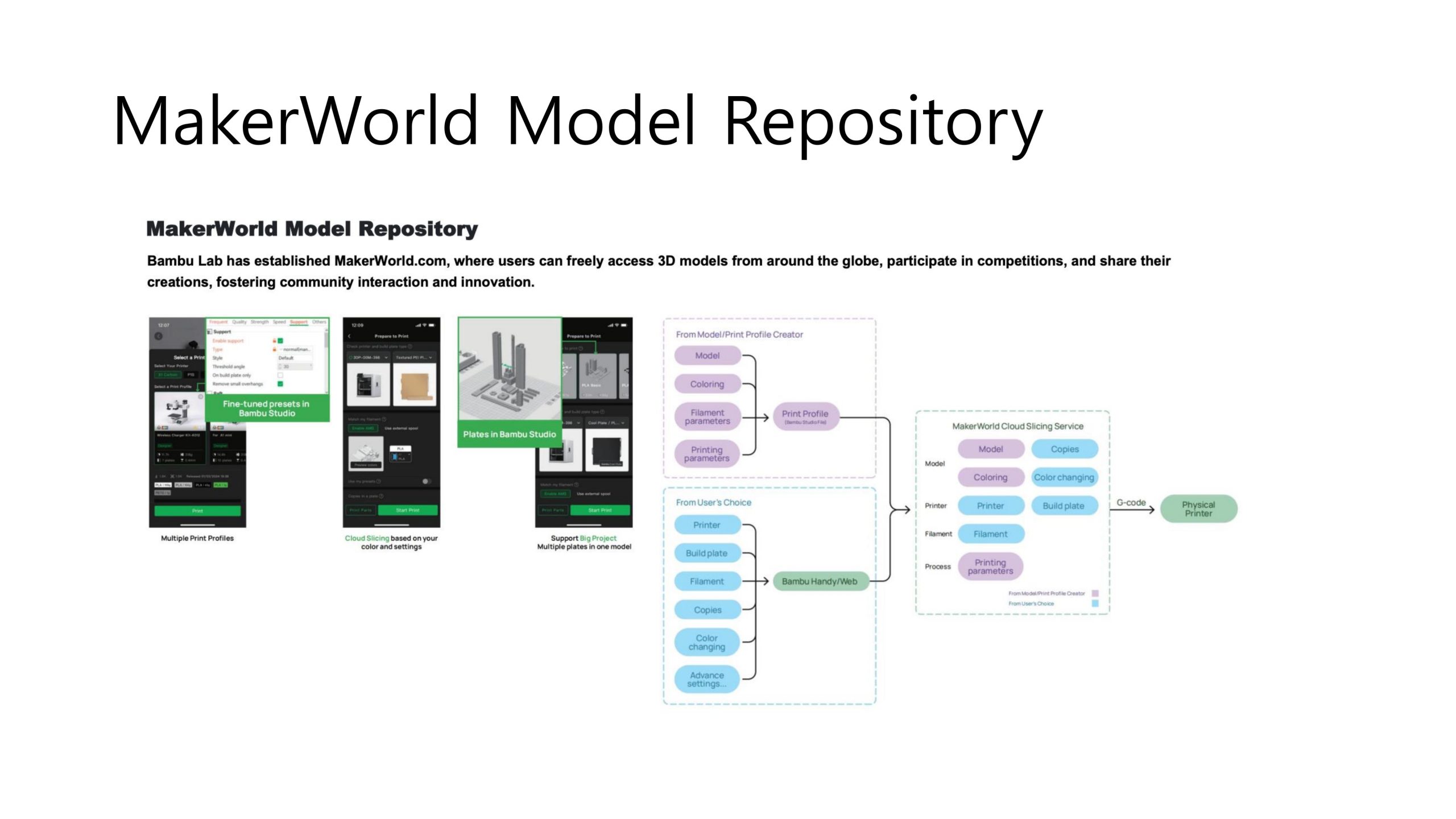Tap the Preview colors button
This screenshot has width=1456, height=819.
click(x=366, y=465)
